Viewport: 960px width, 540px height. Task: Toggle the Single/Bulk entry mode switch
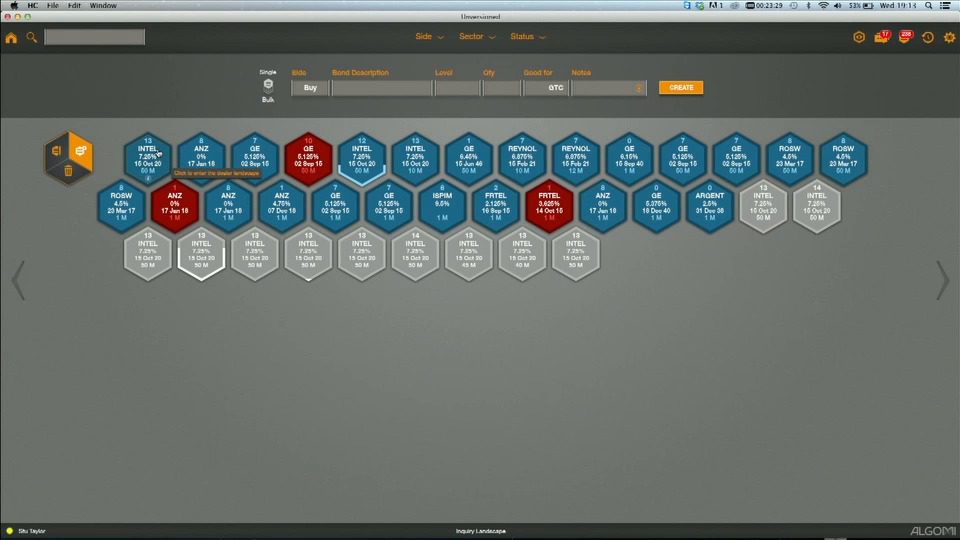(268, 85)
